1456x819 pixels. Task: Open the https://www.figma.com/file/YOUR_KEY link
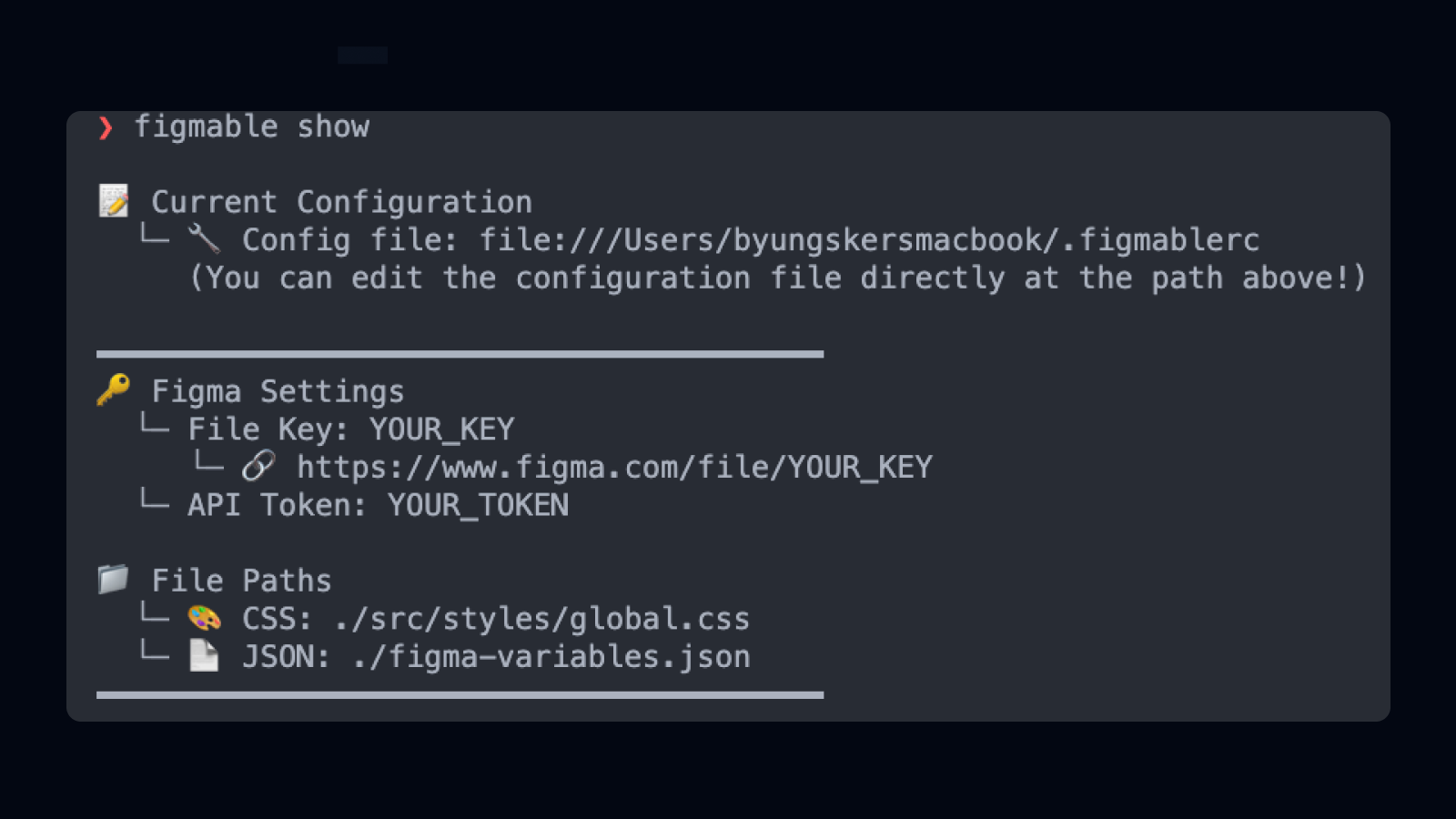tap(614, 468)
